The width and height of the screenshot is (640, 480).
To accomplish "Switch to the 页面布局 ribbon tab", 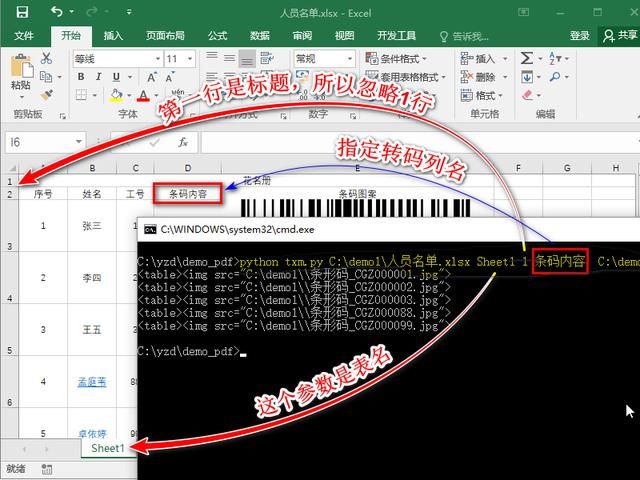I will (x=165, y=36).
